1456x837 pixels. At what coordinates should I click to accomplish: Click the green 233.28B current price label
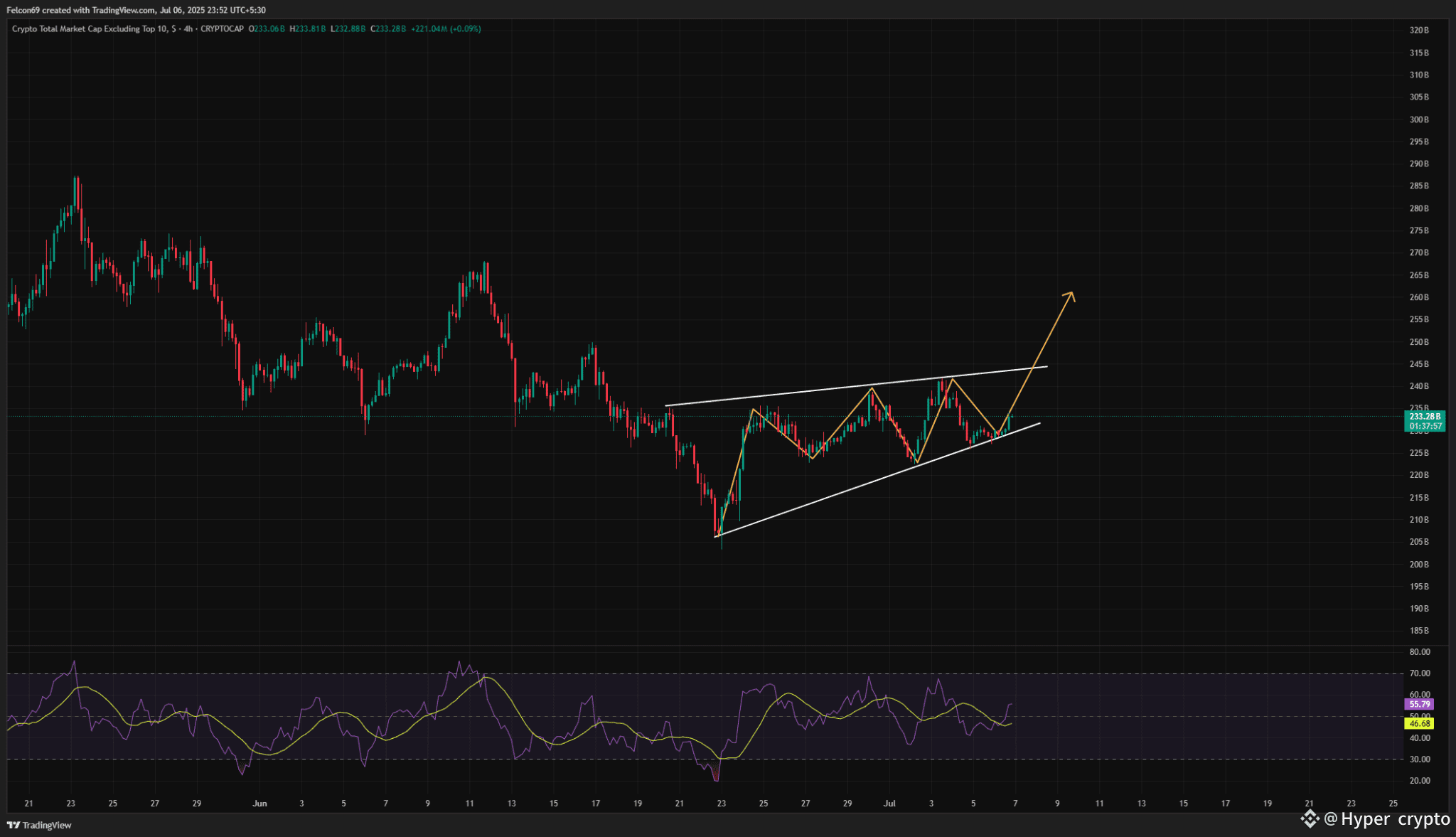[1425, 417]
